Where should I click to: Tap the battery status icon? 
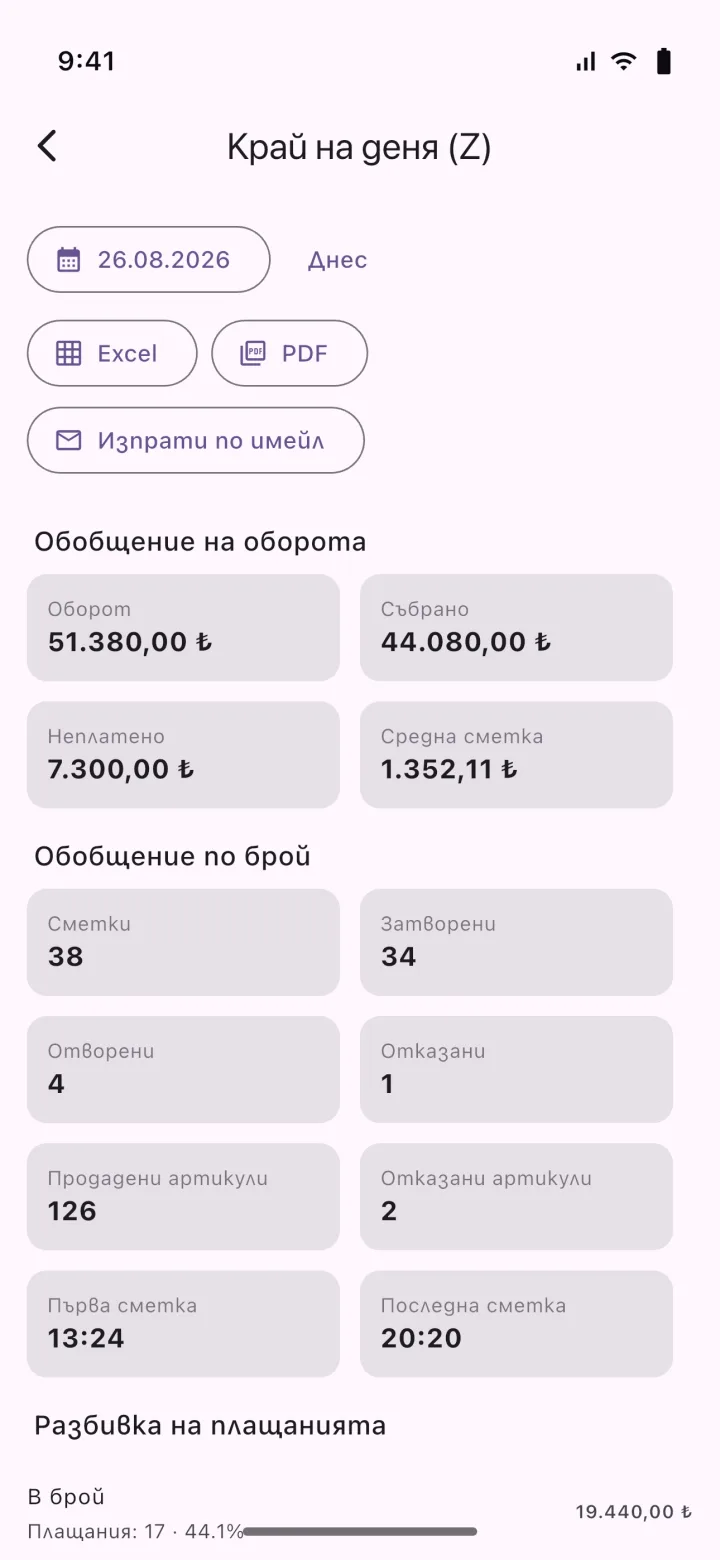663,62
